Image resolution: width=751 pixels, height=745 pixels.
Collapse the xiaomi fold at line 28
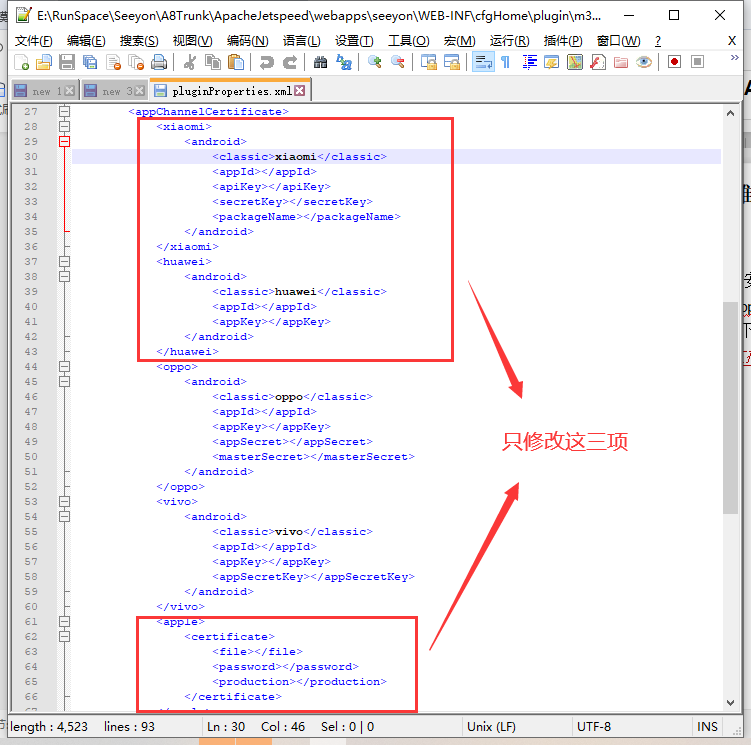pyautogui.click(x=64, y=126)
